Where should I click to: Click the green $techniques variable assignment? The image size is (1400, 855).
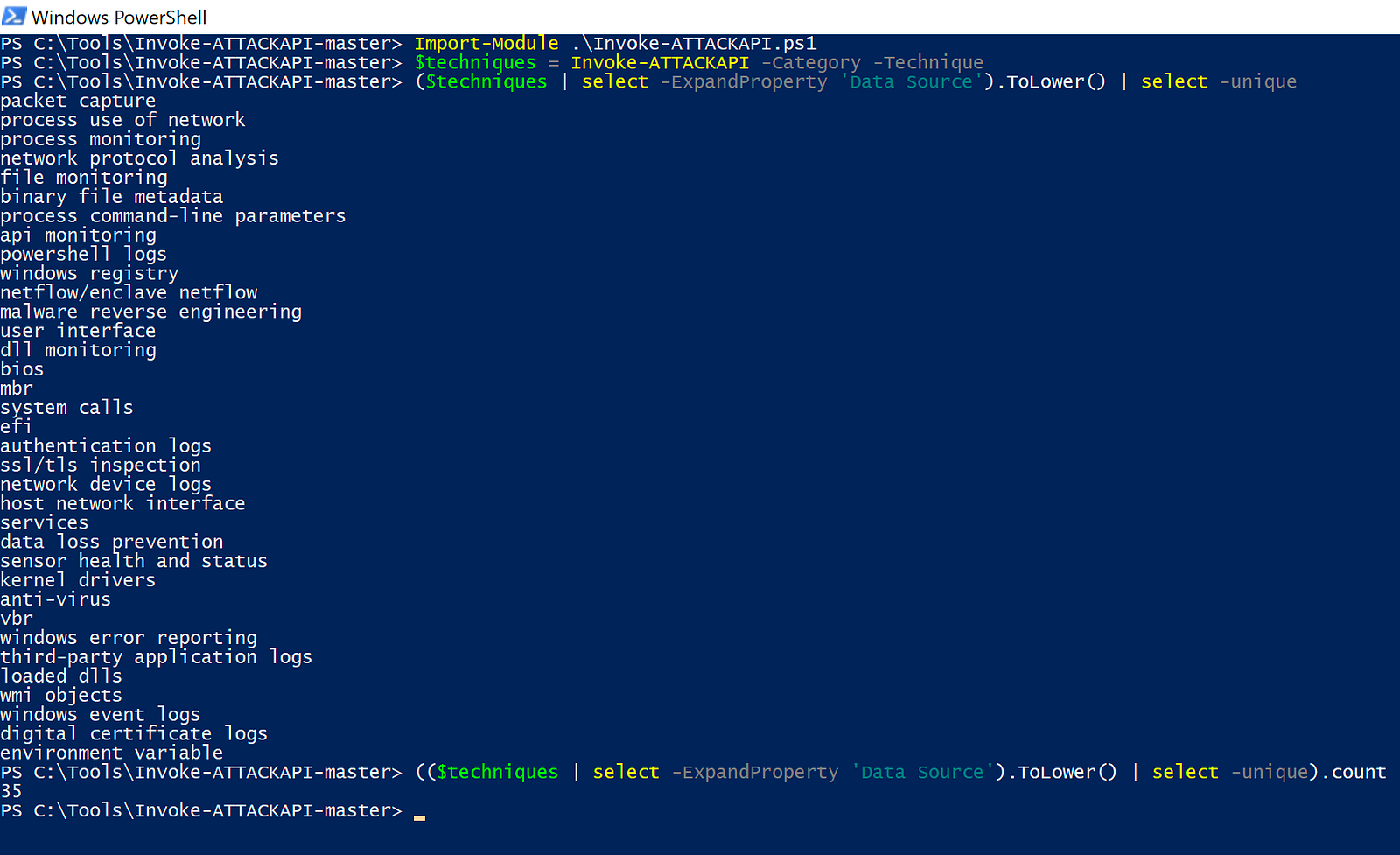point(475,62)
